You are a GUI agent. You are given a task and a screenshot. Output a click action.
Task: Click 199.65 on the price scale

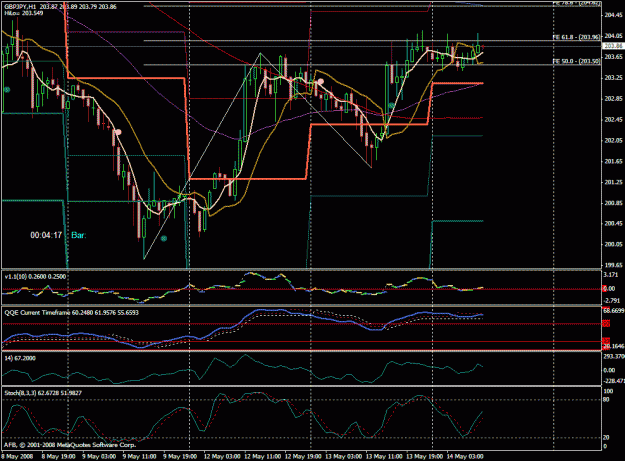coord(613,265)
